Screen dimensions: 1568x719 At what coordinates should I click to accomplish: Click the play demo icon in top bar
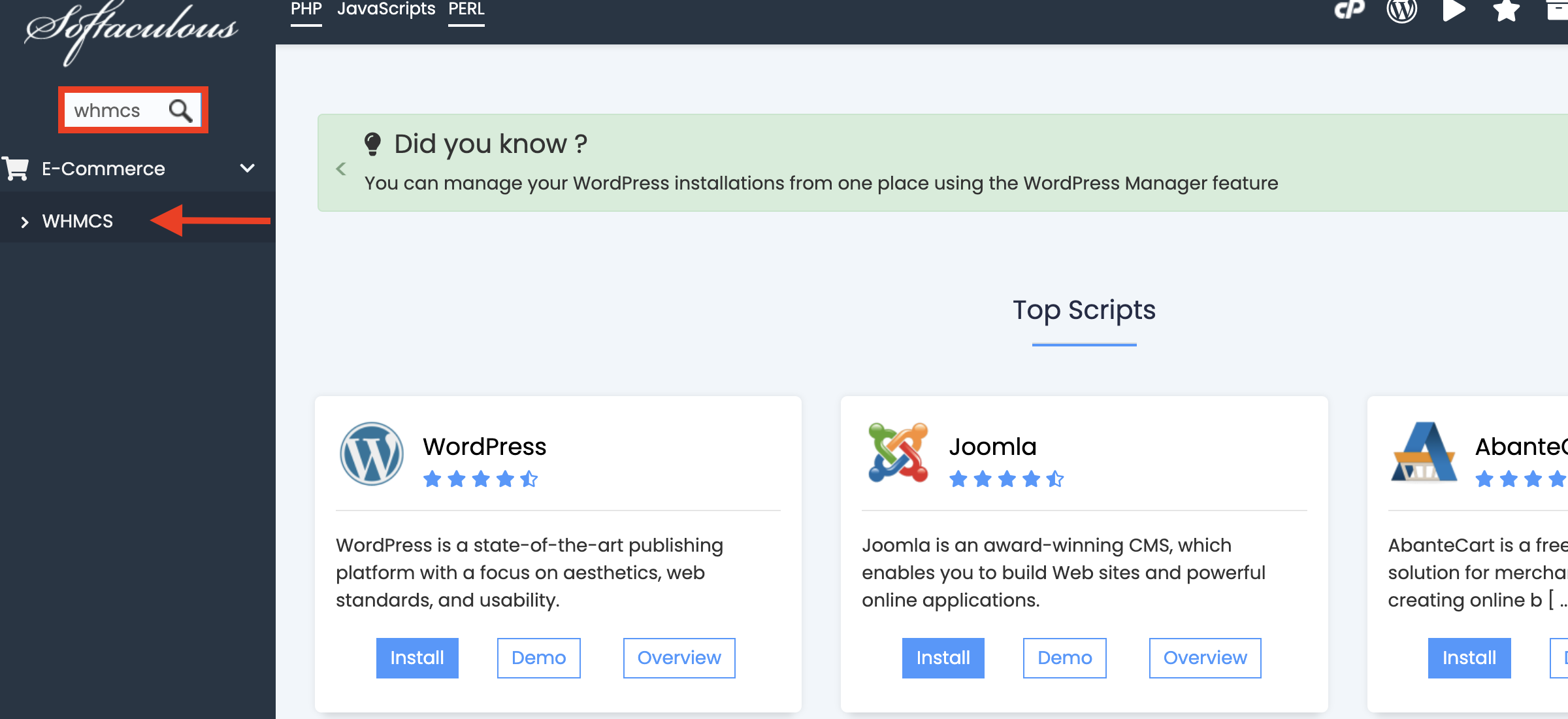pyautogui.click(x=1453, y=10)
